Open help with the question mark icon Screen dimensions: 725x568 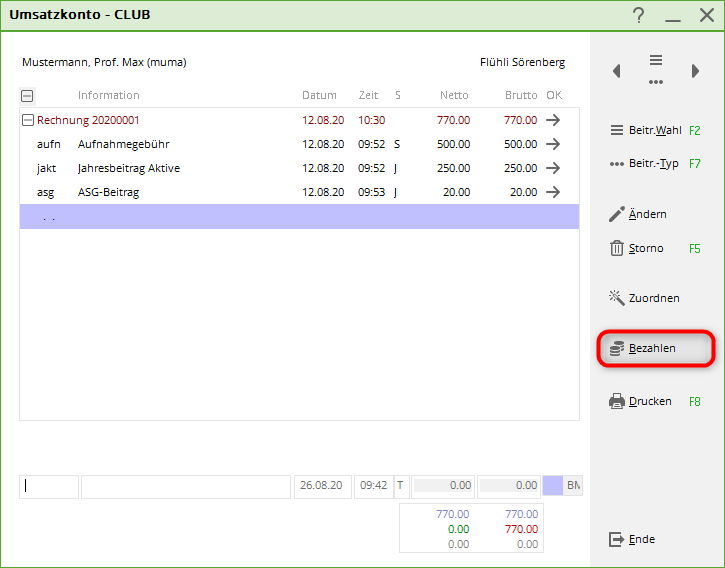[x=639, y=14]
